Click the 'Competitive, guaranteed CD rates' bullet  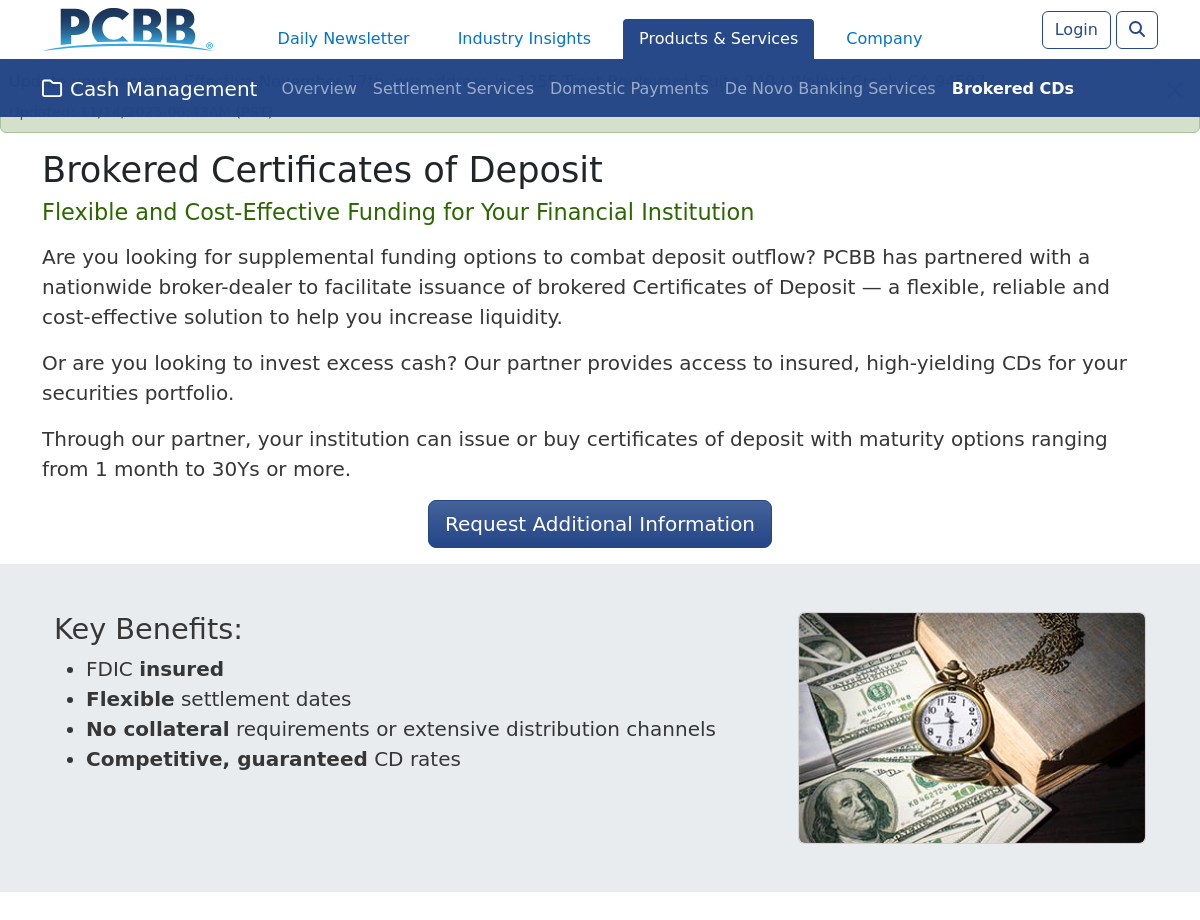point(273,759)
